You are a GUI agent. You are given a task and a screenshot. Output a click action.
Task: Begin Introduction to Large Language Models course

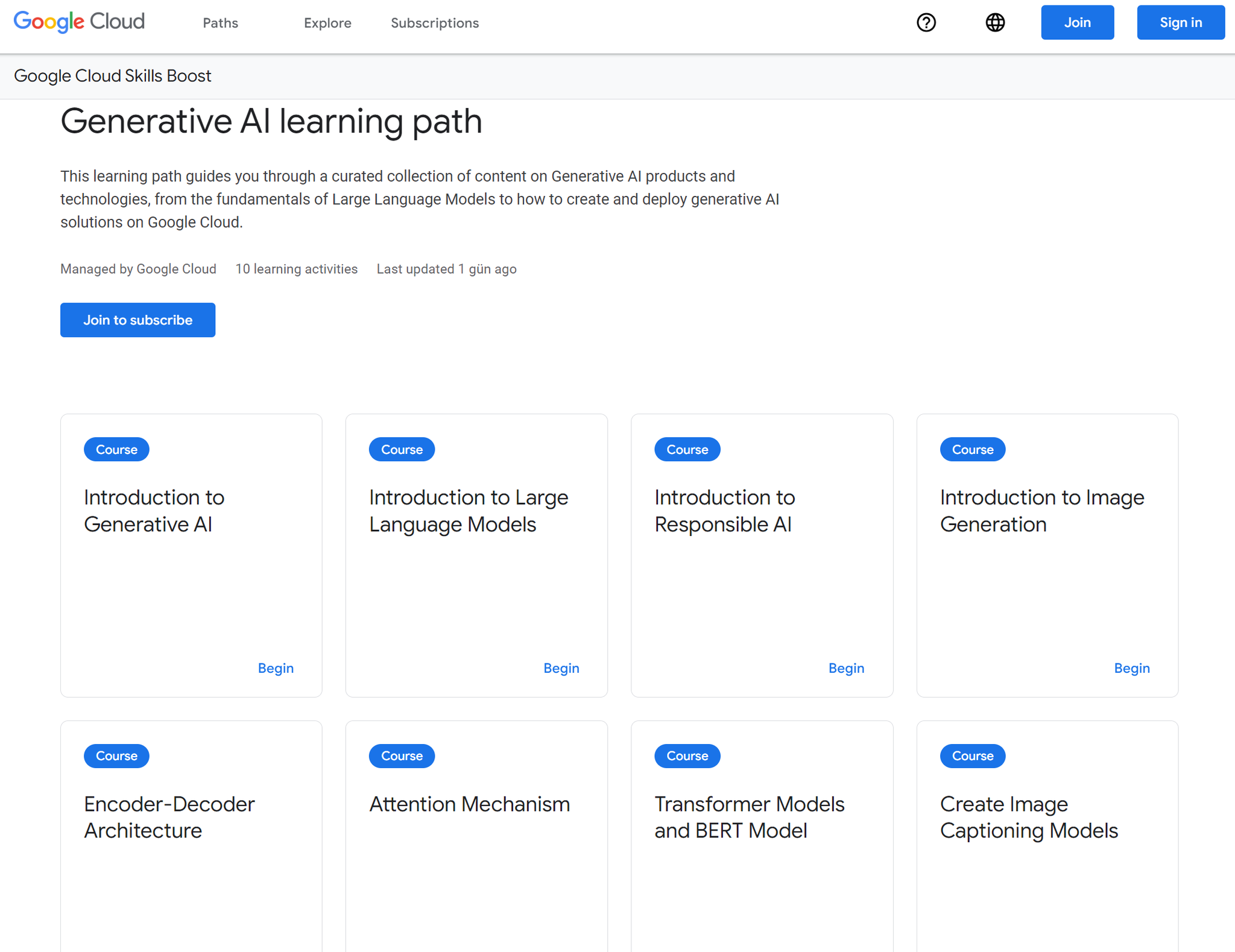(x=561, y=668)
